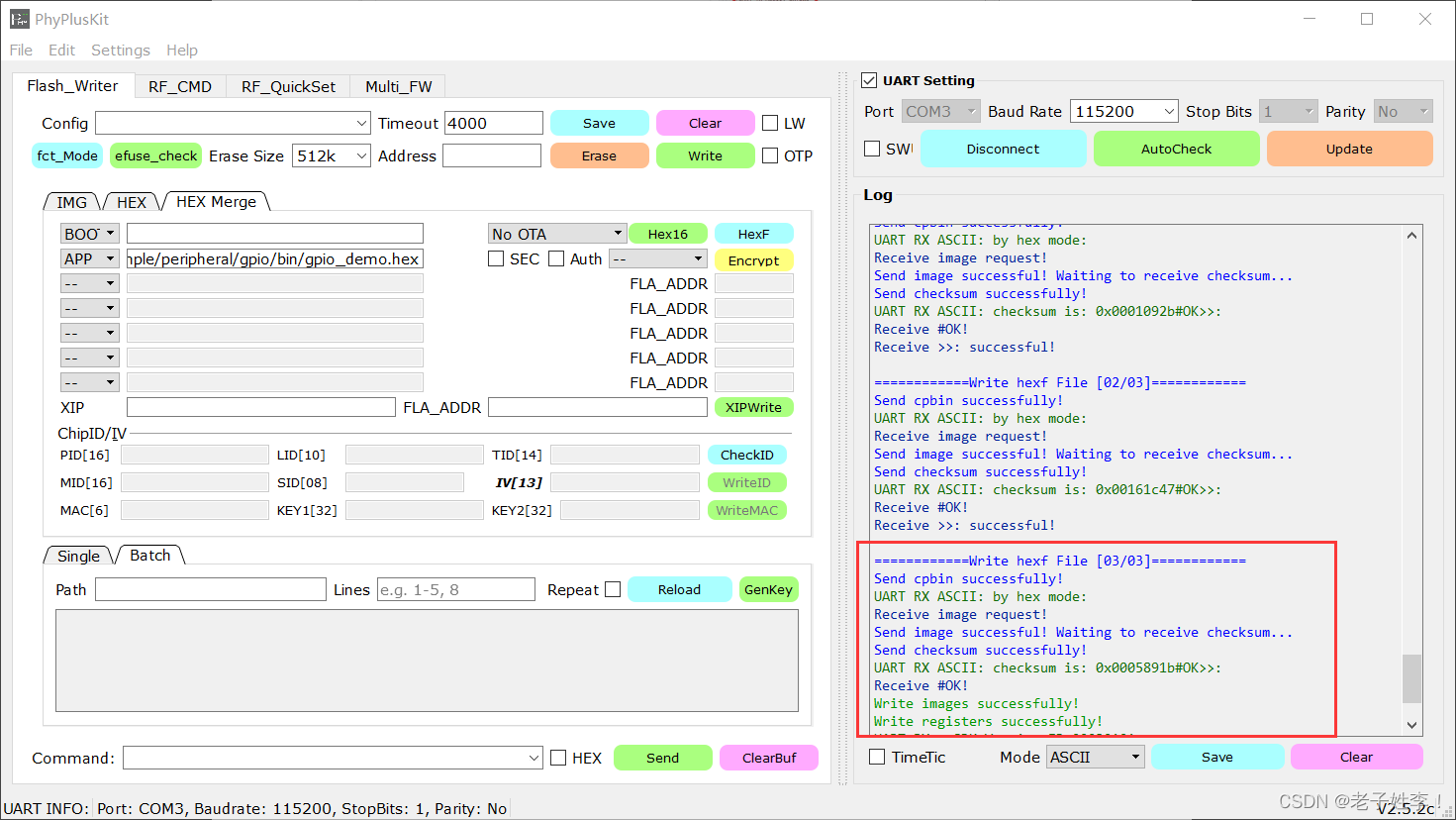Click the yellow Encrypt button
Viewport: 1456px width, 820px height.
(753, 260)
